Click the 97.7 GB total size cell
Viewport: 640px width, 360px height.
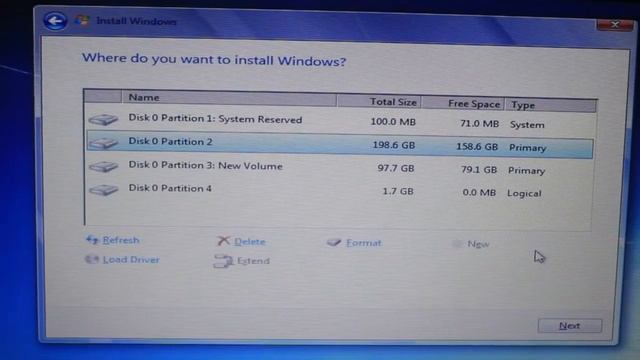(x=396, y=168)
